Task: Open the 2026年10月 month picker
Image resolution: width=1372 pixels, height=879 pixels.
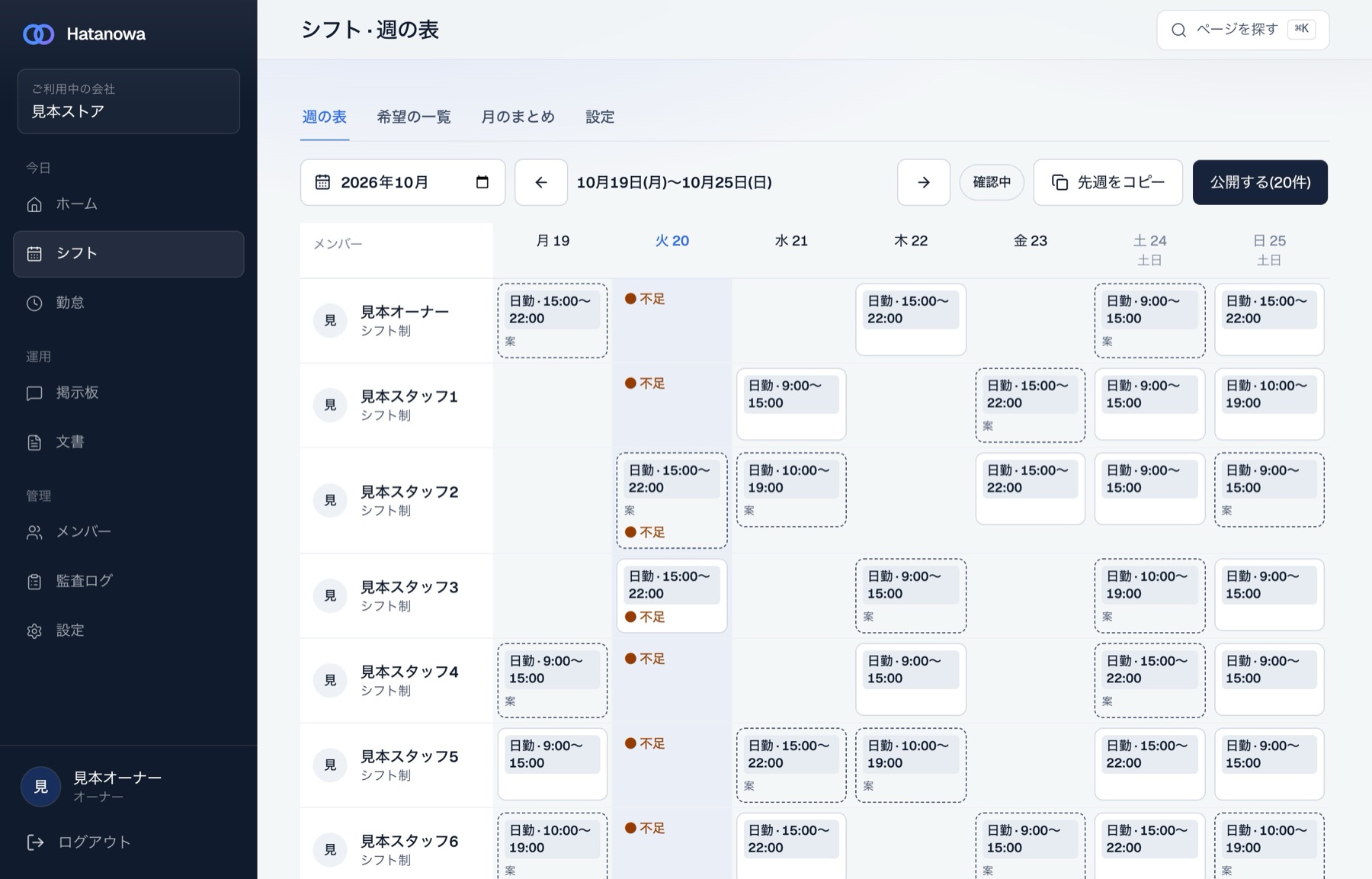Action: click(402, 182)
